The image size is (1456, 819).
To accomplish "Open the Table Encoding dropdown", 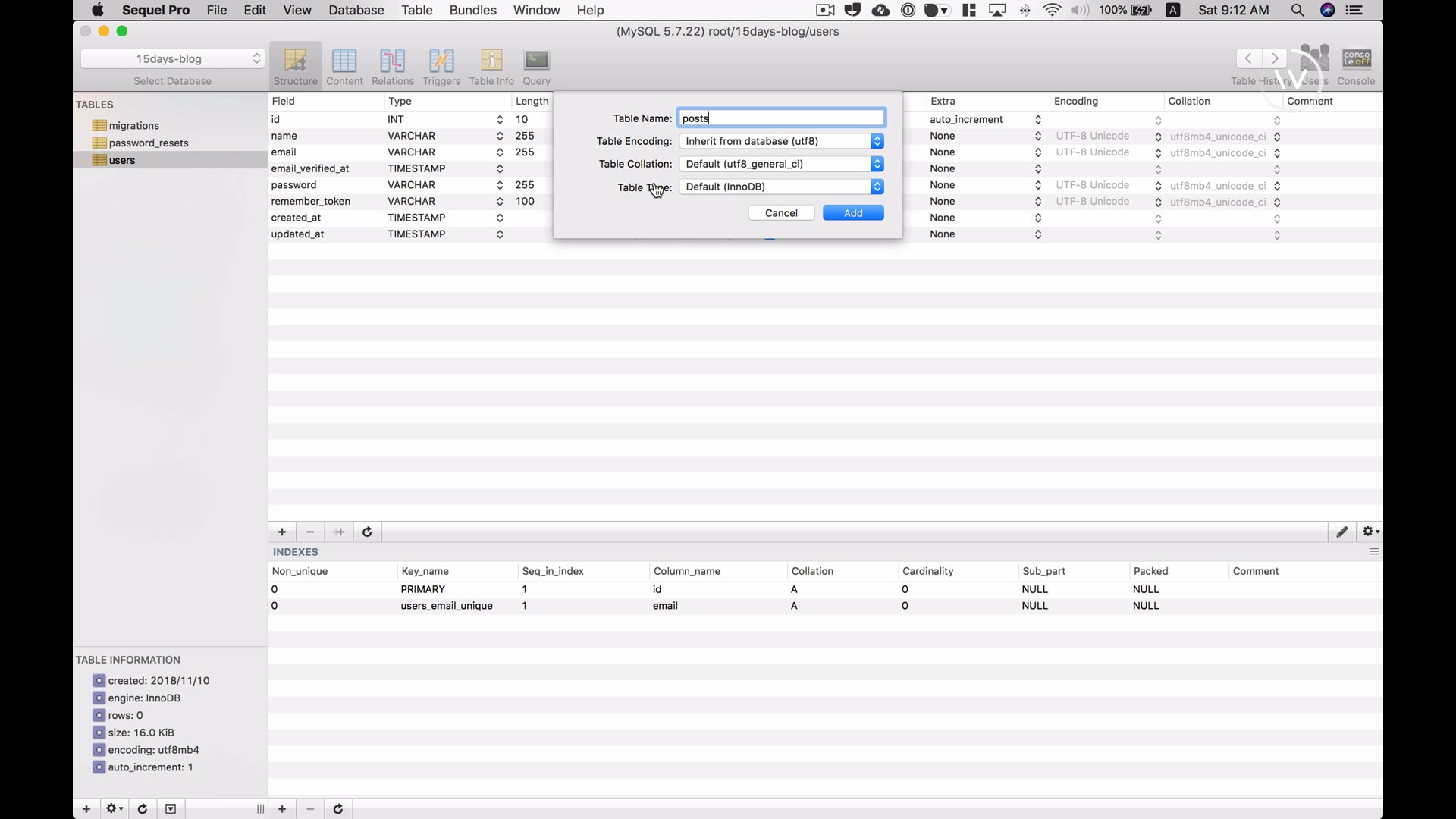I will point(782,141).
